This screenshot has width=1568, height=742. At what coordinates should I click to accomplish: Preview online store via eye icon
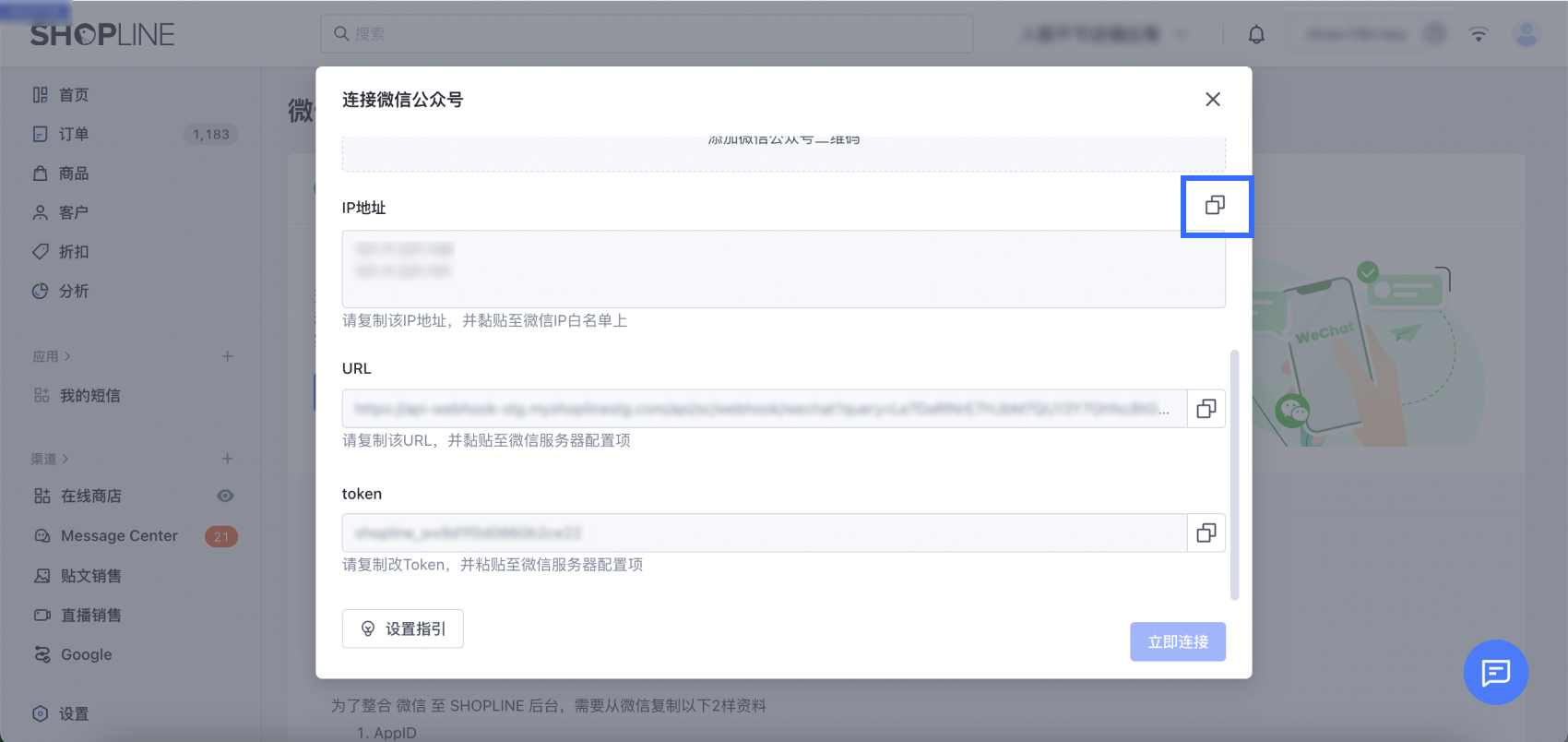point(225,497)
